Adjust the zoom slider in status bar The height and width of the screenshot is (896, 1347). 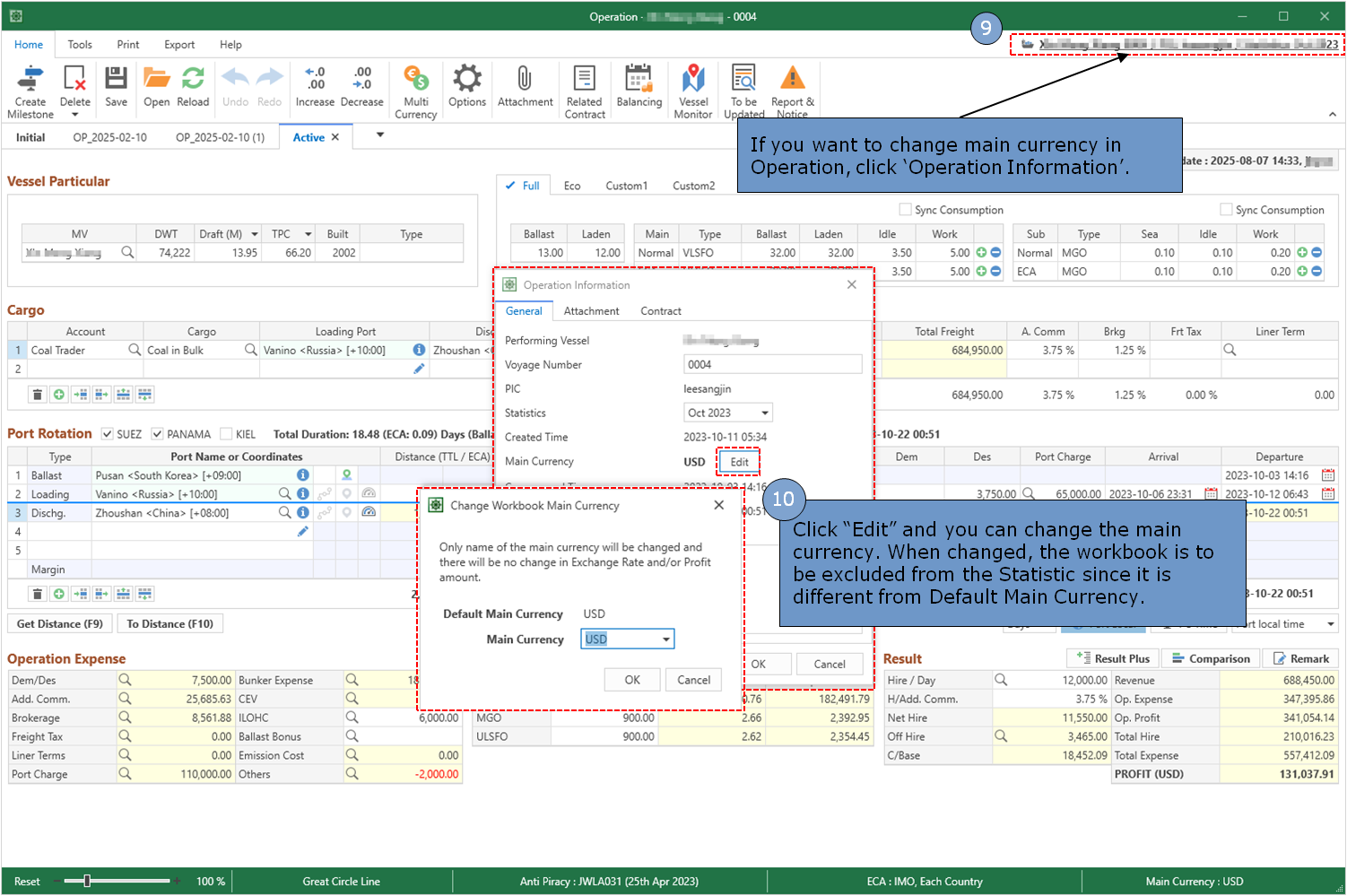point(87,882)
